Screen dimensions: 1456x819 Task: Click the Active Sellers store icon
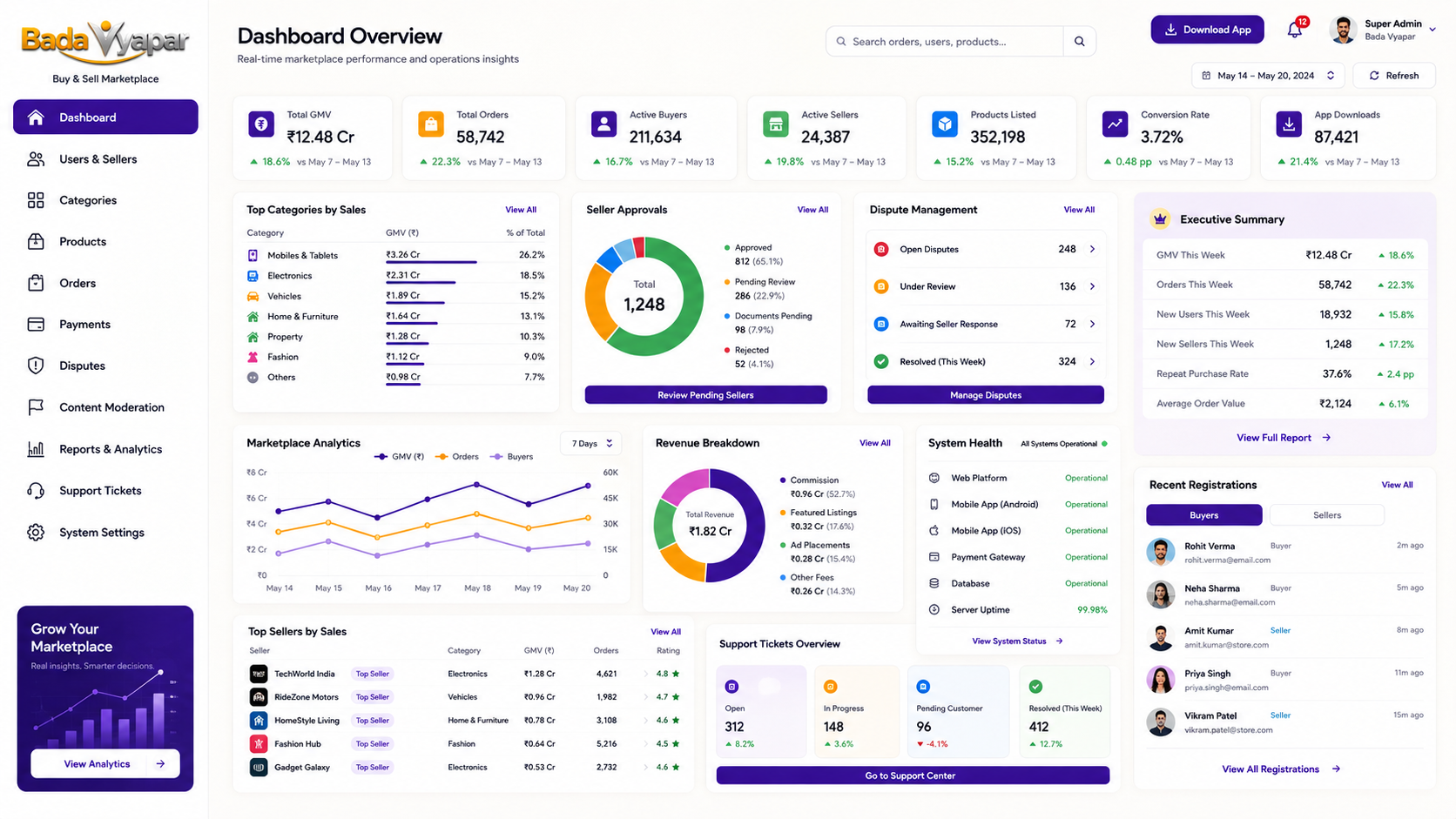[775, 124]
